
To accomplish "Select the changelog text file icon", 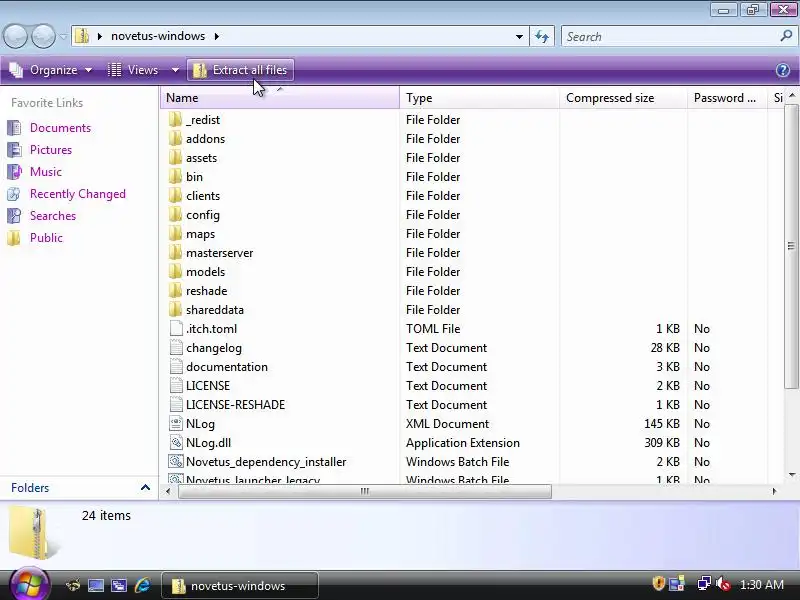I will [176, 347].
